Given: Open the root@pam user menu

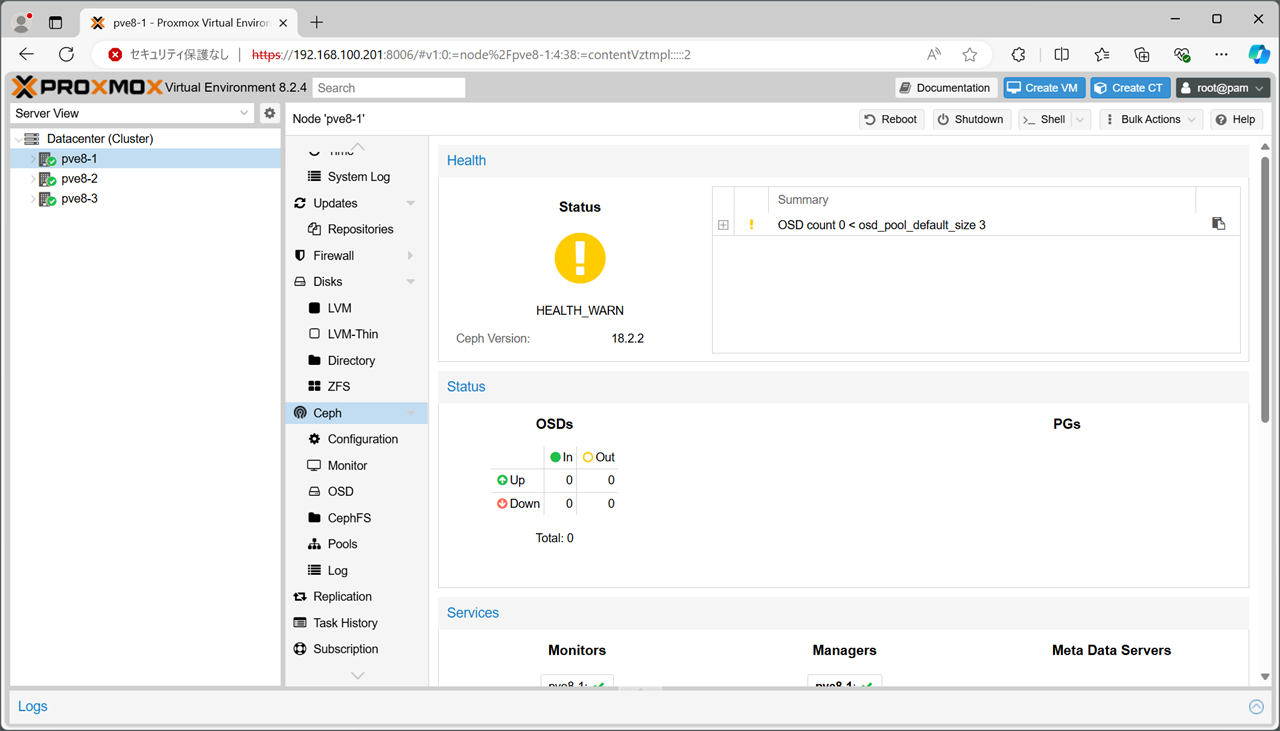Looking at the screenshot, I should pos(1222,88).
